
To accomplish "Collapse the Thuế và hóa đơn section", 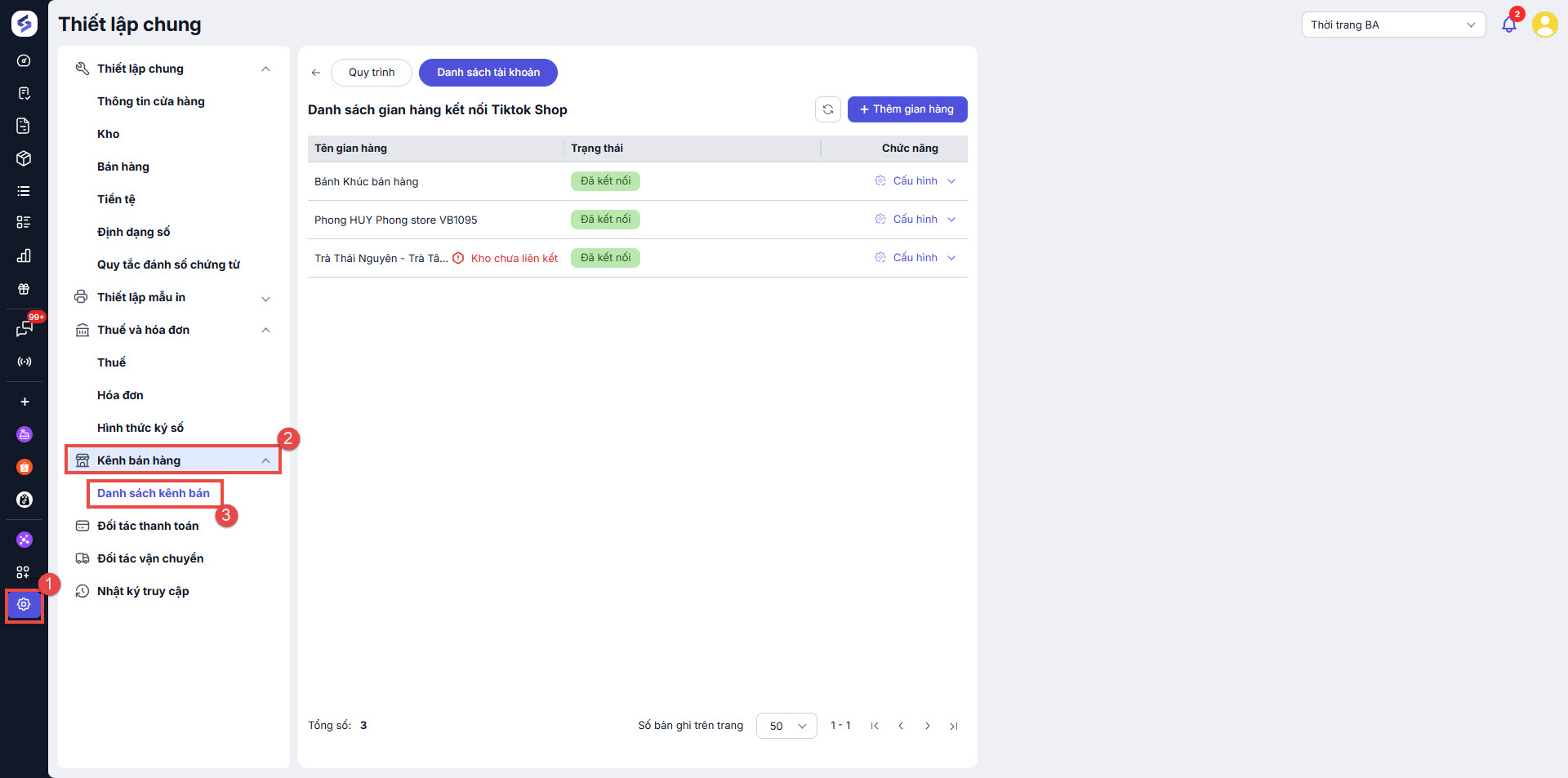I will [x=265, y=330].
